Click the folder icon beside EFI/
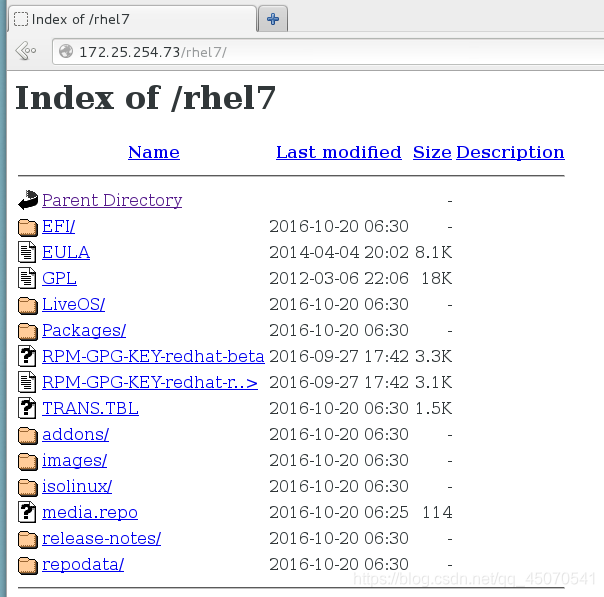Screen dimensions: 604x597 coord(28,227)
